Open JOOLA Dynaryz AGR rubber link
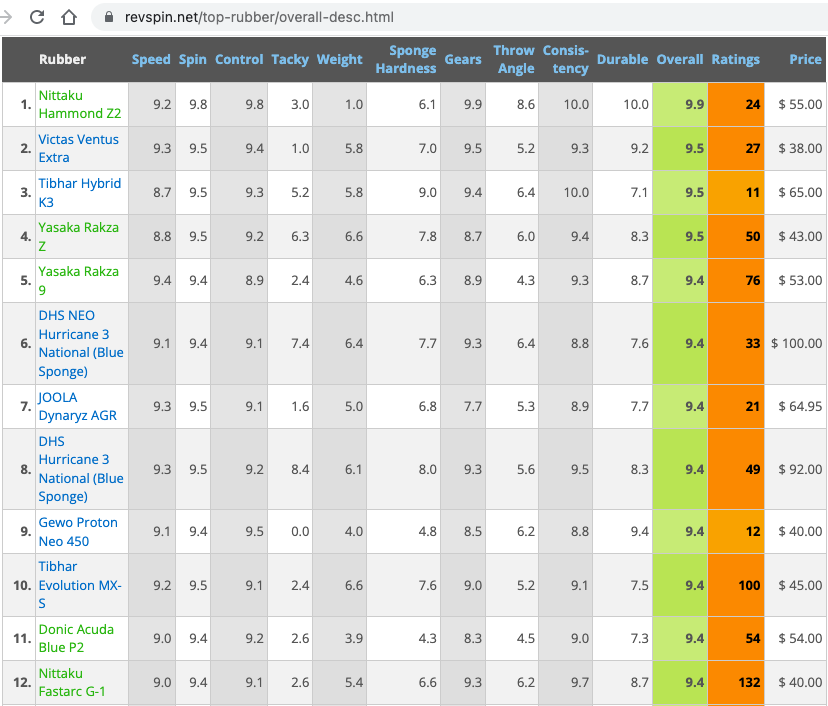This screenshot has height=706, width=828. [78, 406]
